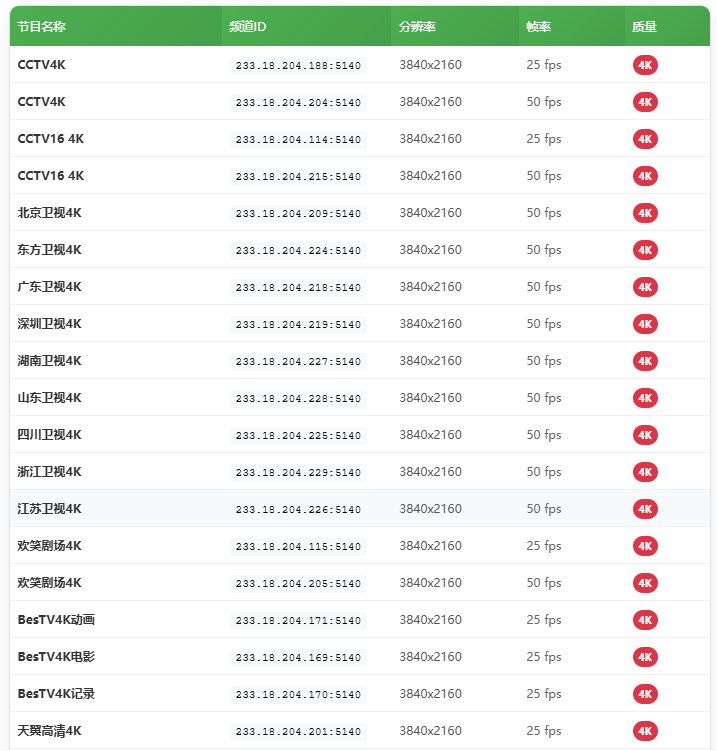Screen dimensions: 717x751
Task: Select the 4K badge for 江苏卫视4K
Action: pos(645,509)
